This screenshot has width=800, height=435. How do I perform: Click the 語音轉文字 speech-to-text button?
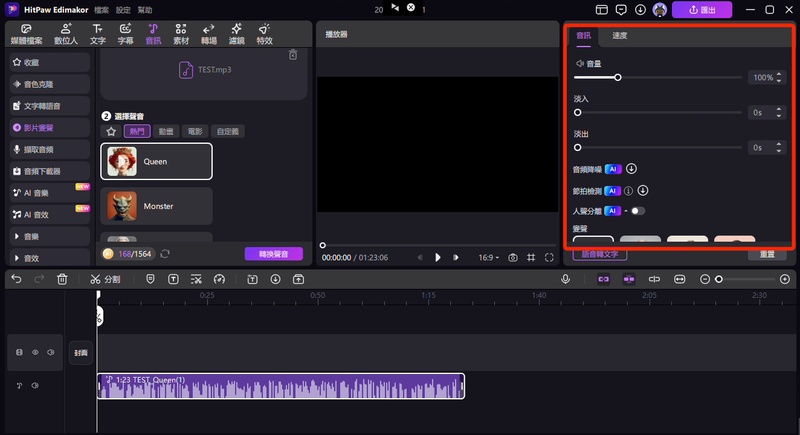click(600, 254)
